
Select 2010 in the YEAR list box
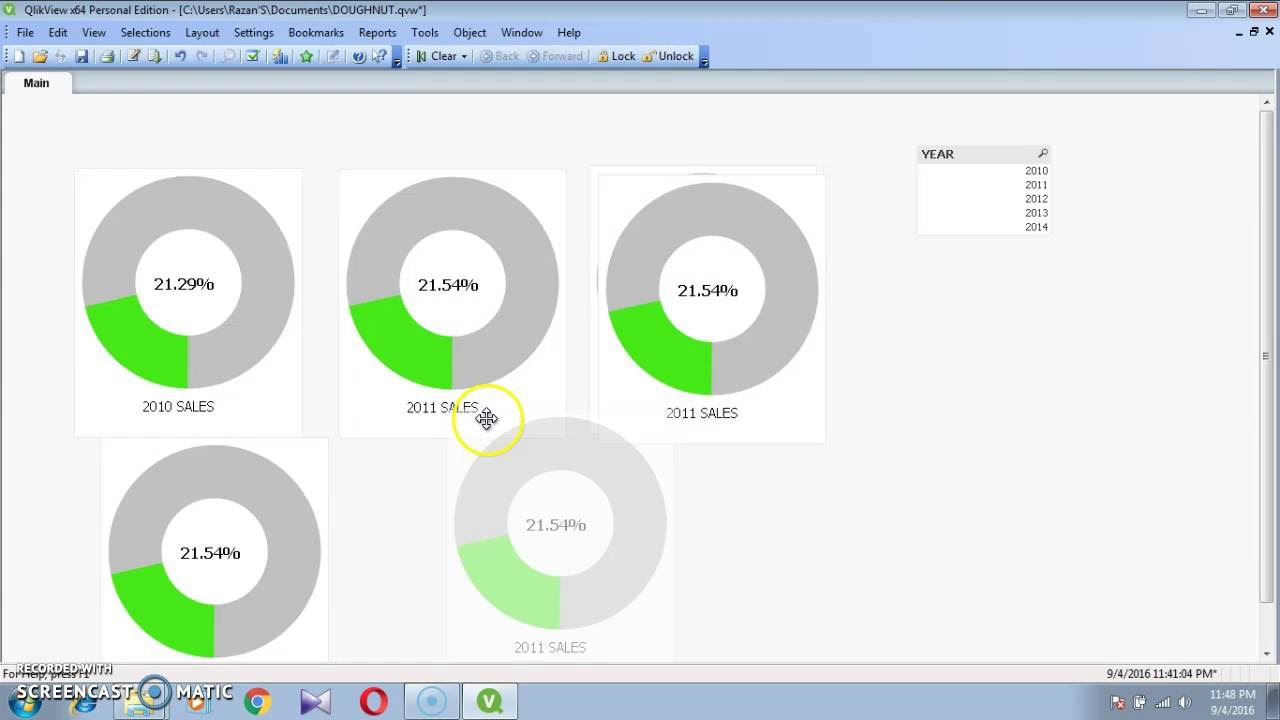(x=984, y=171)
